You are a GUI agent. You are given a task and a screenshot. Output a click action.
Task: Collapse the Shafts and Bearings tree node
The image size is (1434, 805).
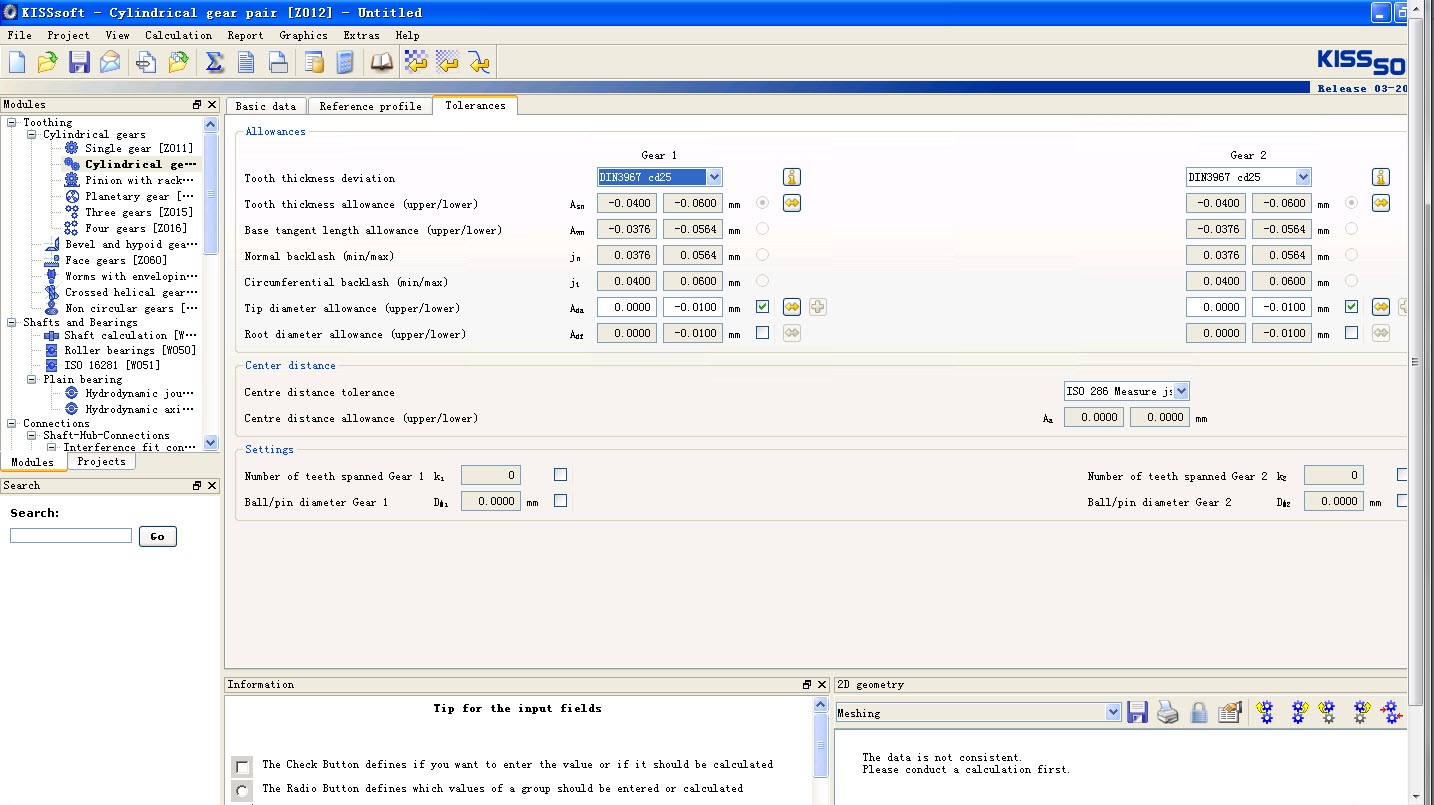(x=12, y=322)
